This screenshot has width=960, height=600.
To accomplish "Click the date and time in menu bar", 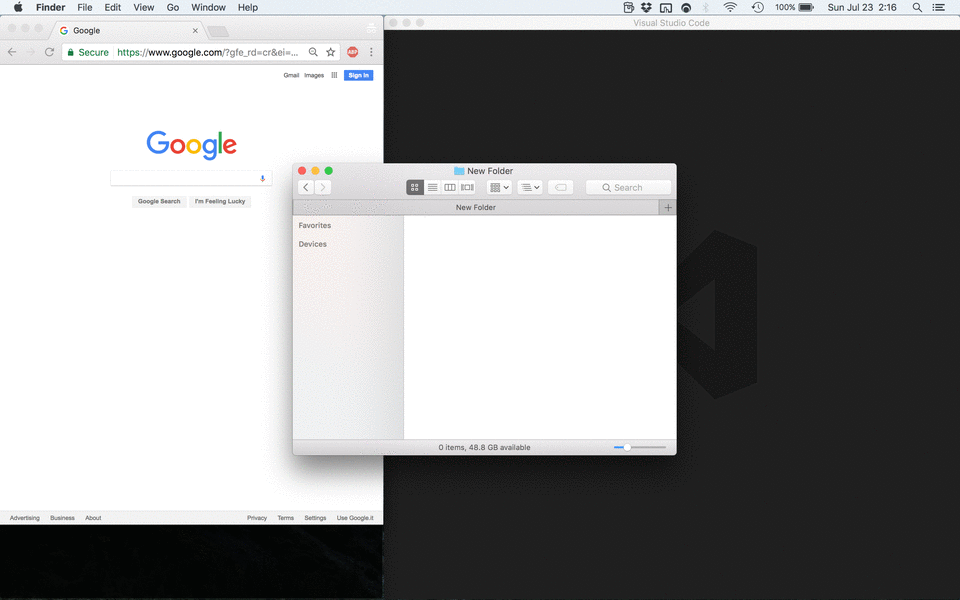I will [862, 7].
